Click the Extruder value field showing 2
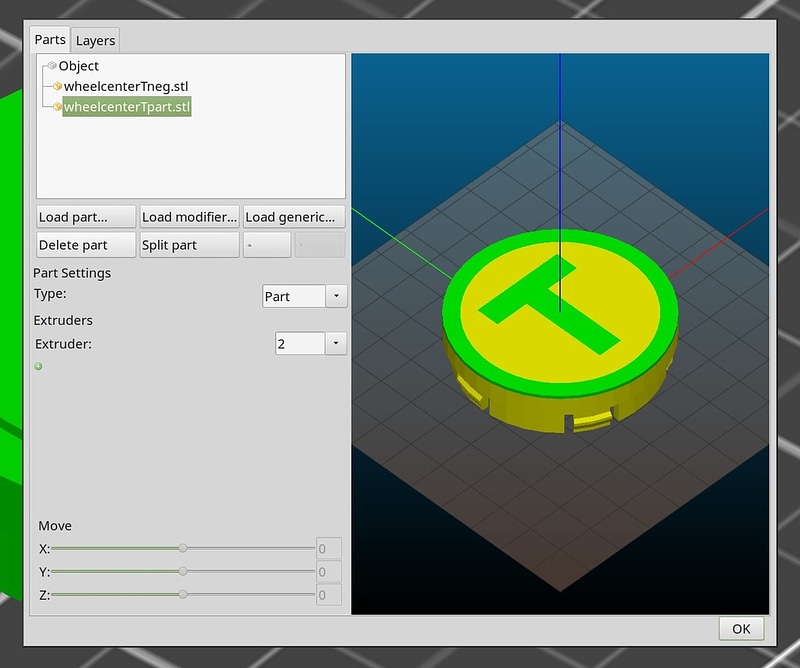Screen dimensions: 800x668 pyautogui.click(x=300, y=343)
